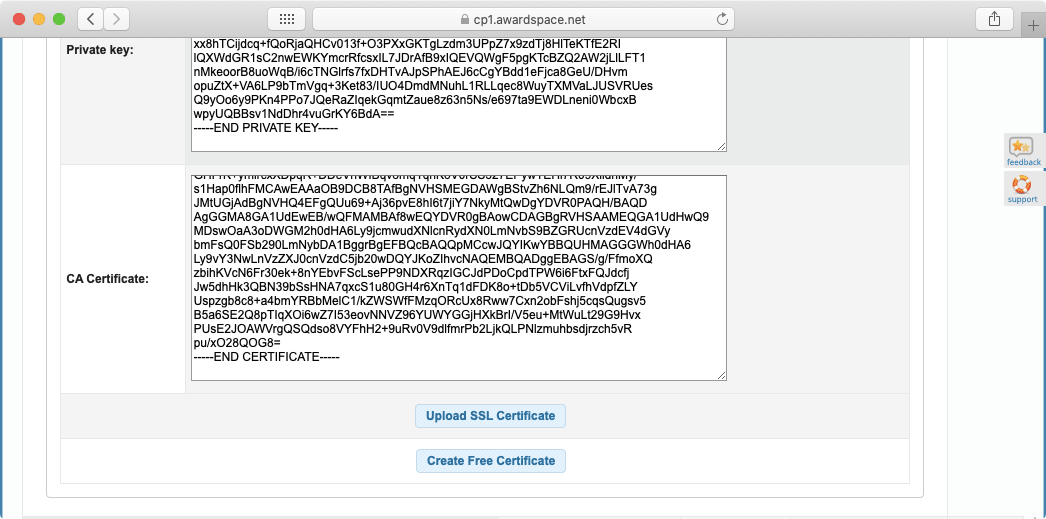Open the feedback widget
Viewport: 1046px width, 519px height.
tap(1022, 151)
